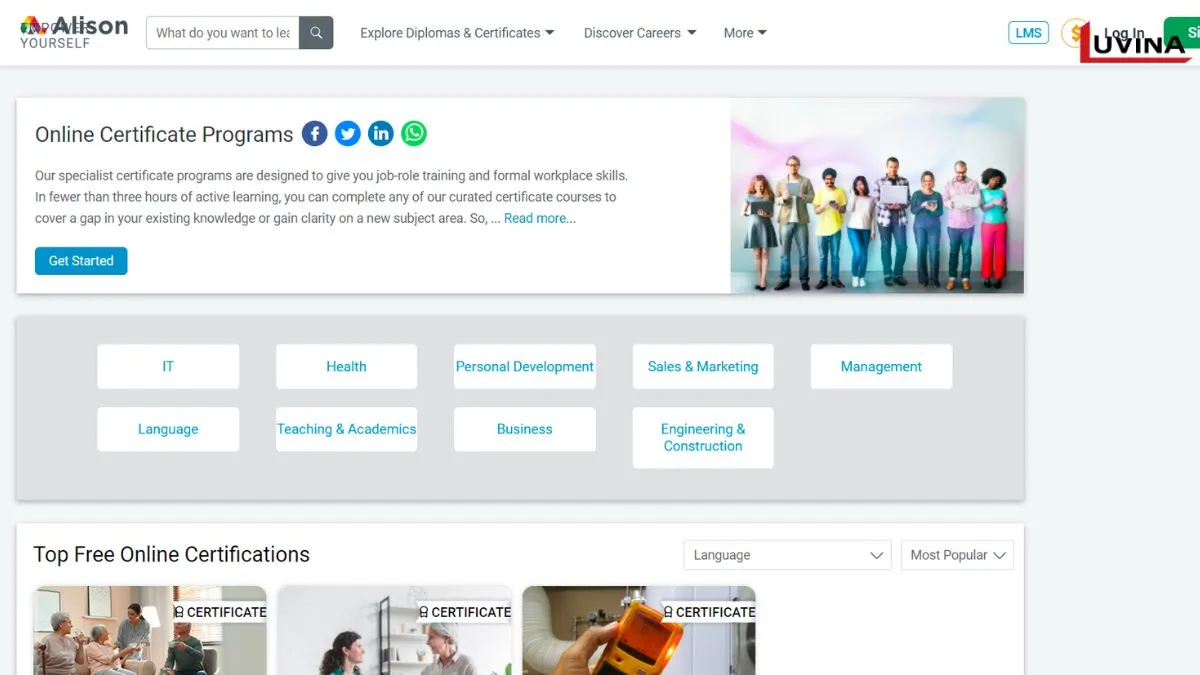Select the Engineering & Construction category
The height and width of the screenshot is (675, 1200).
[x=703, y=438]
